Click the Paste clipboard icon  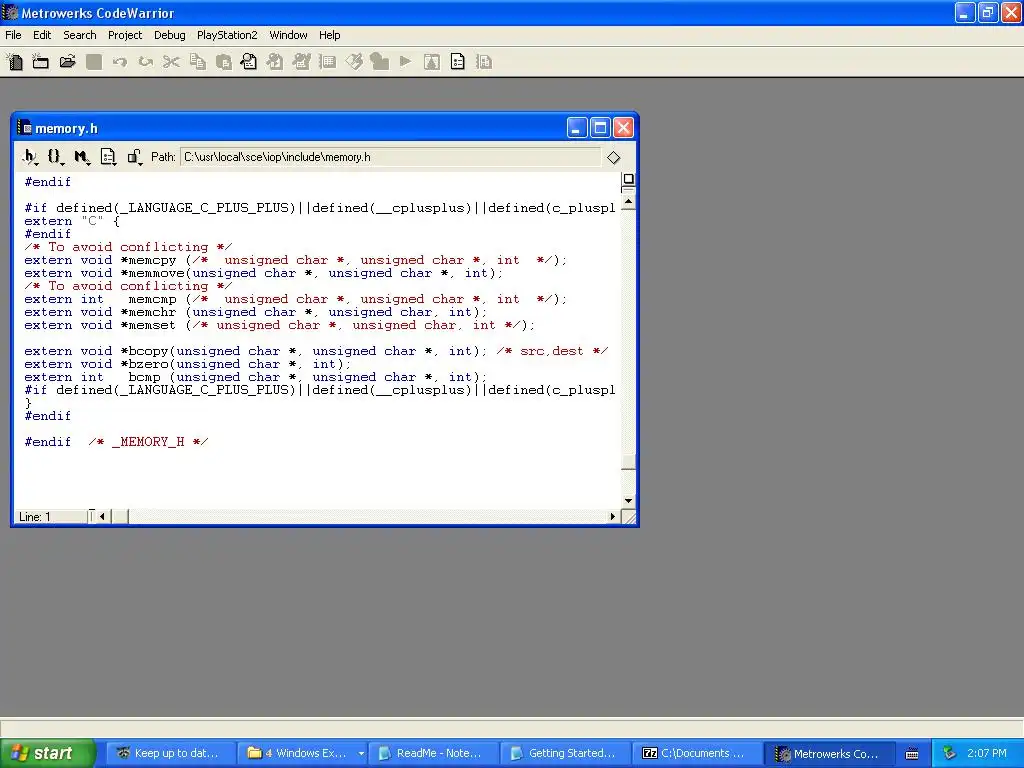click(x=223, y=62)
